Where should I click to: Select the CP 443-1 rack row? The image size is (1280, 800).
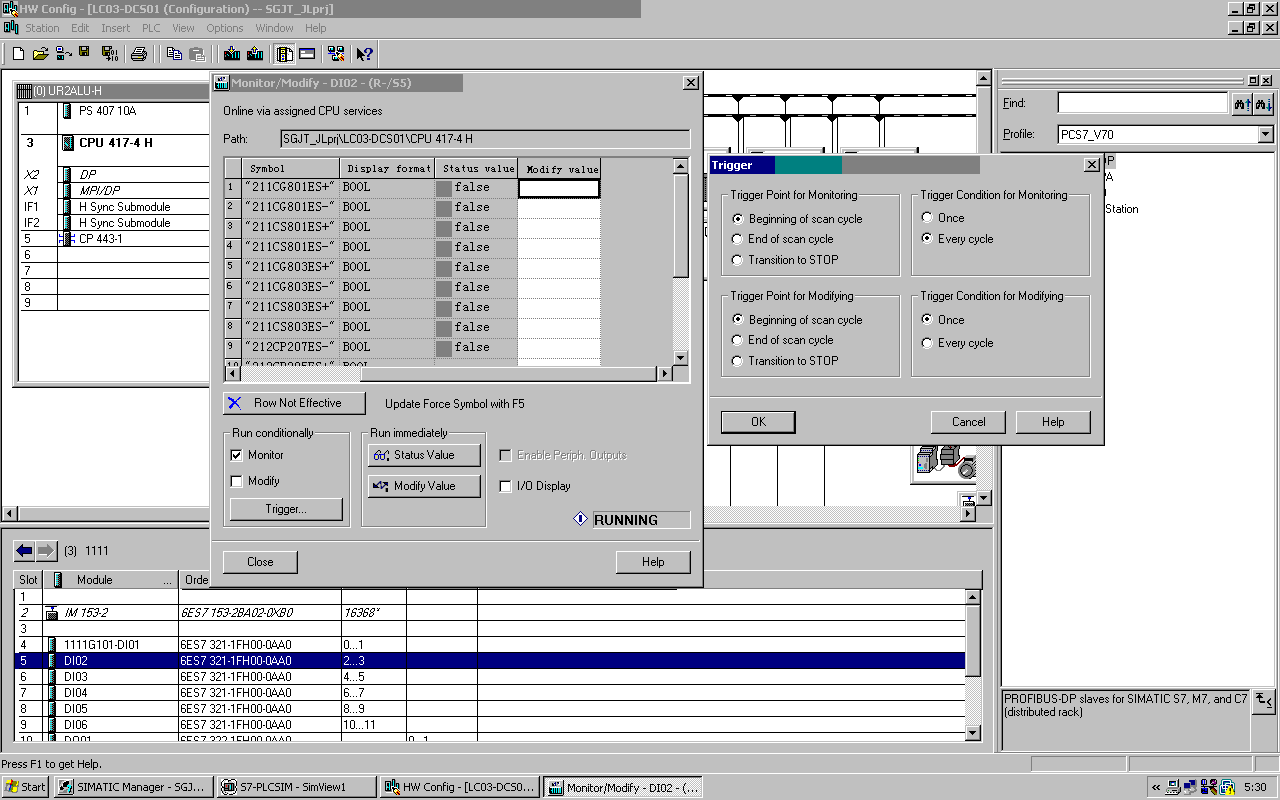point(113,239)
